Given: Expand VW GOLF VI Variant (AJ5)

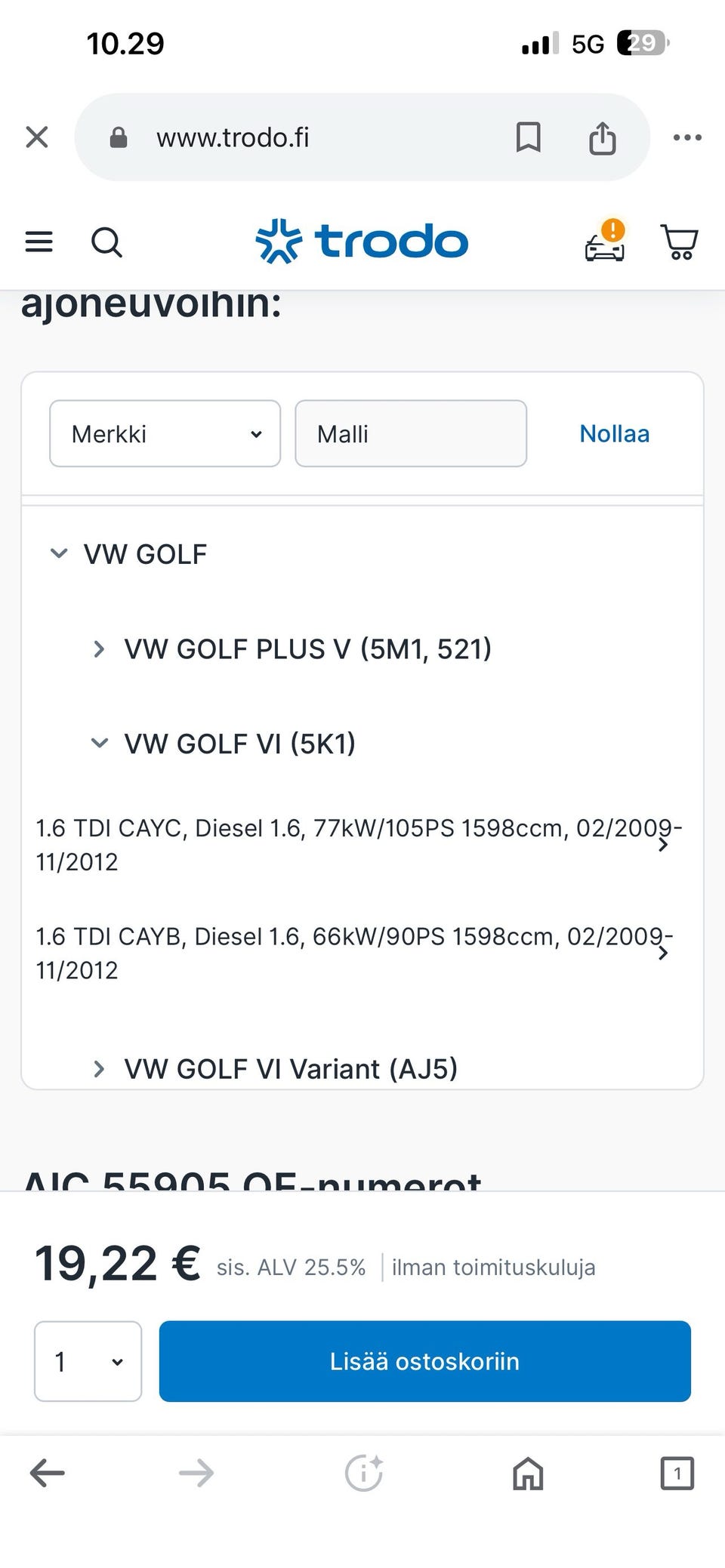Looking at the screenshot, I should (99, 1069).
